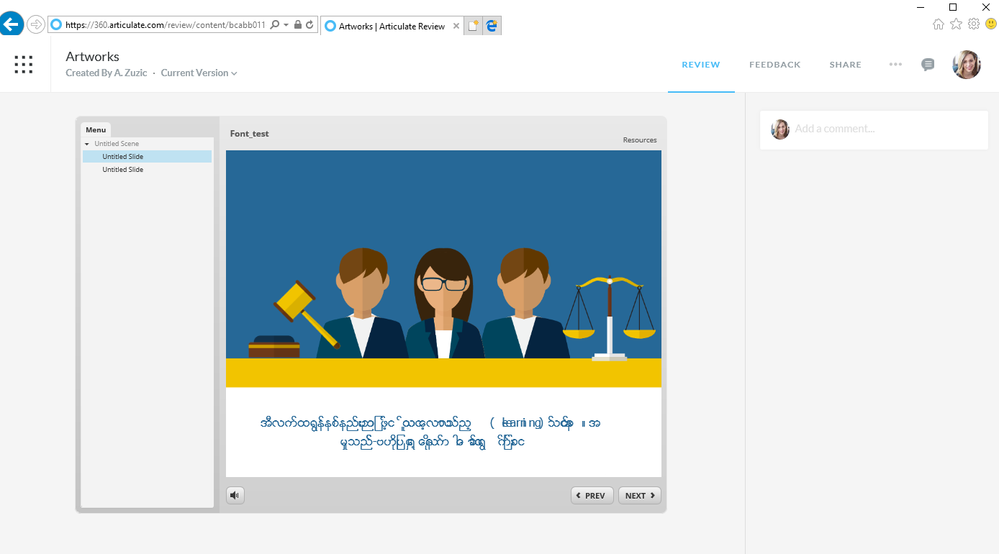Screen dimensions: 999x554
Task: Switch to the Feedback tab
Action: point(774,65)
